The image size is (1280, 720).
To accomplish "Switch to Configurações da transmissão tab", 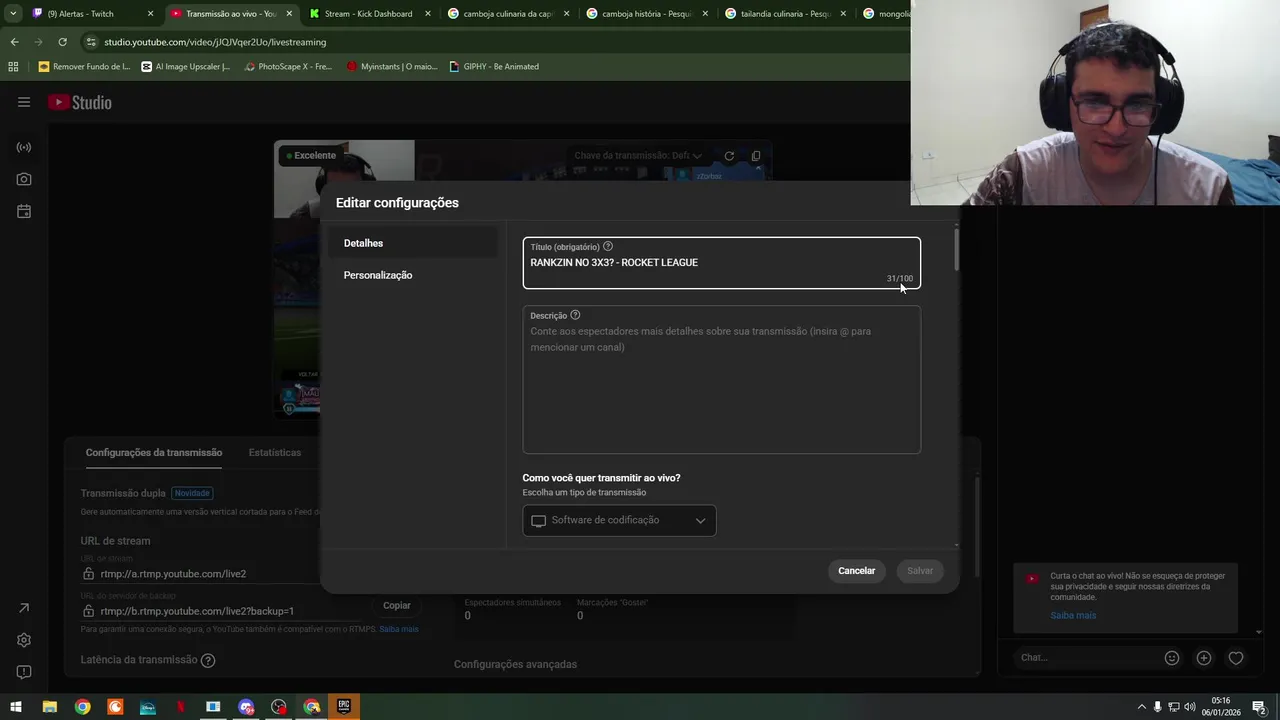I will (154, 453).
